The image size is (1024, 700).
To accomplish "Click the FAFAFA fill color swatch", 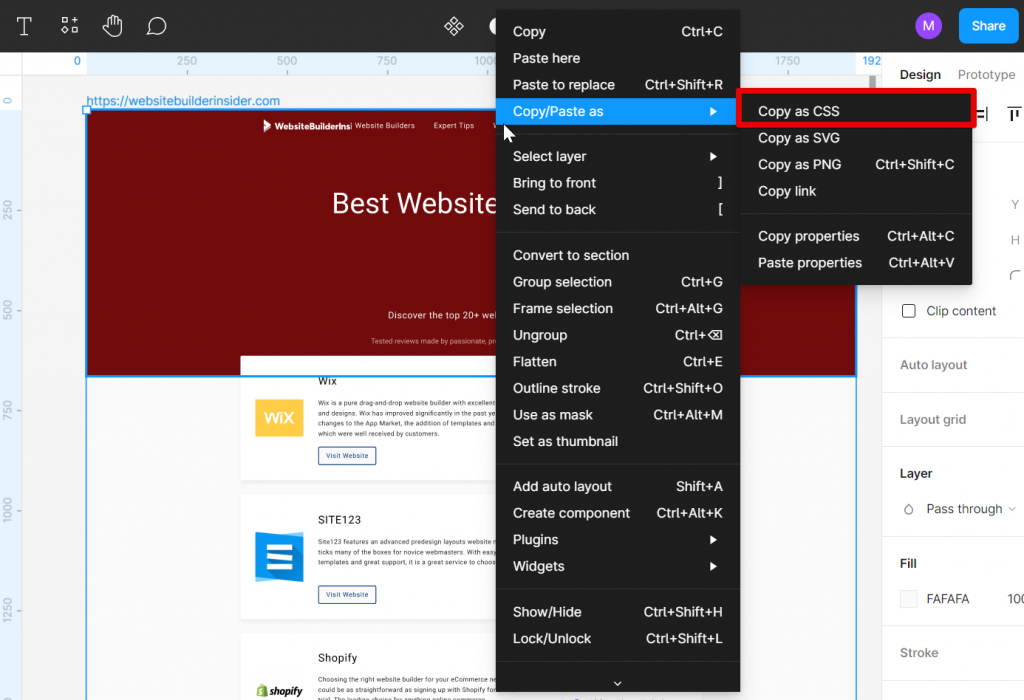I will click(x=908, y=598).
